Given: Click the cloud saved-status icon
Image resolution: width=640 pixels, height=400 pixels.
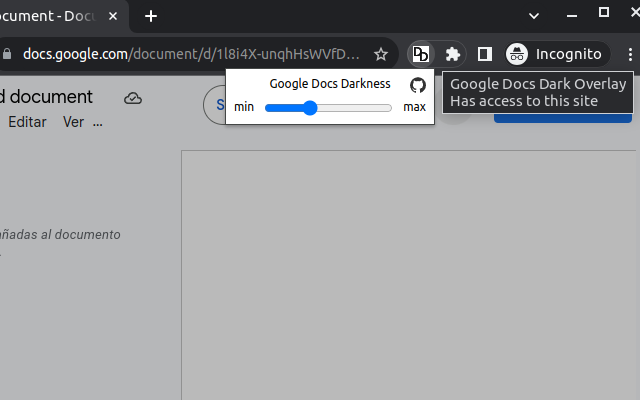Looking at the screenshot, I should click(x=133, y=98).
